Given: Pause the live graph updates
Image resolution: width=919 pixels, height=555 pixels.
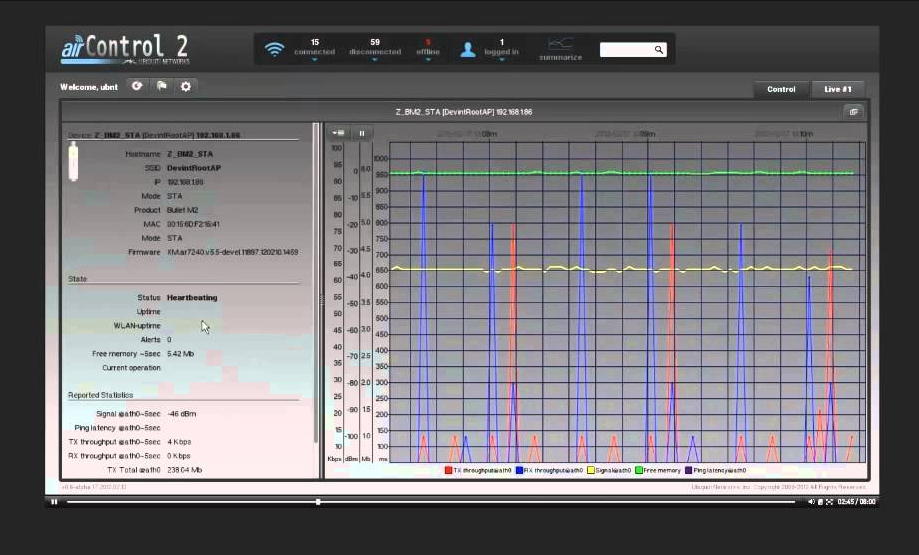Looking at the screenshot, I should 362,132.
